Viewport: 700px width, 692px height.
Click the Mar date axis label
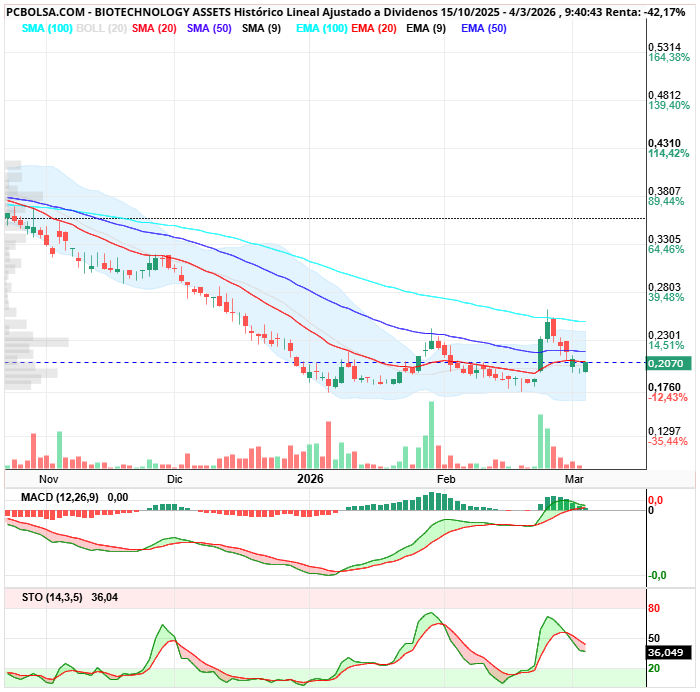pos(574,479)
